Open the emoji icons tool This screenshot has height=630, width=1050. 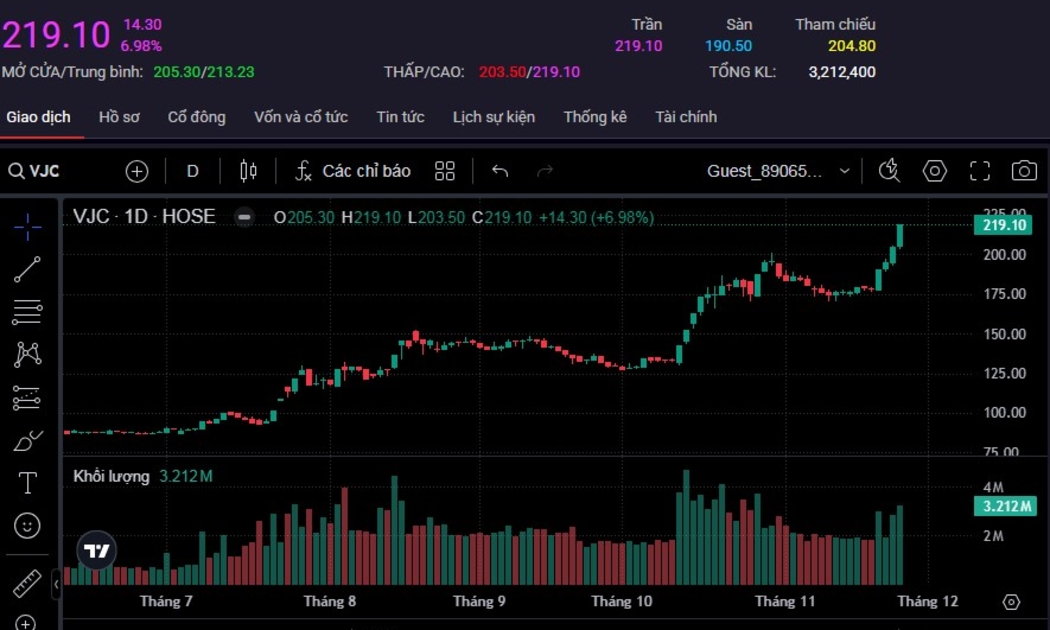(27, 525)
